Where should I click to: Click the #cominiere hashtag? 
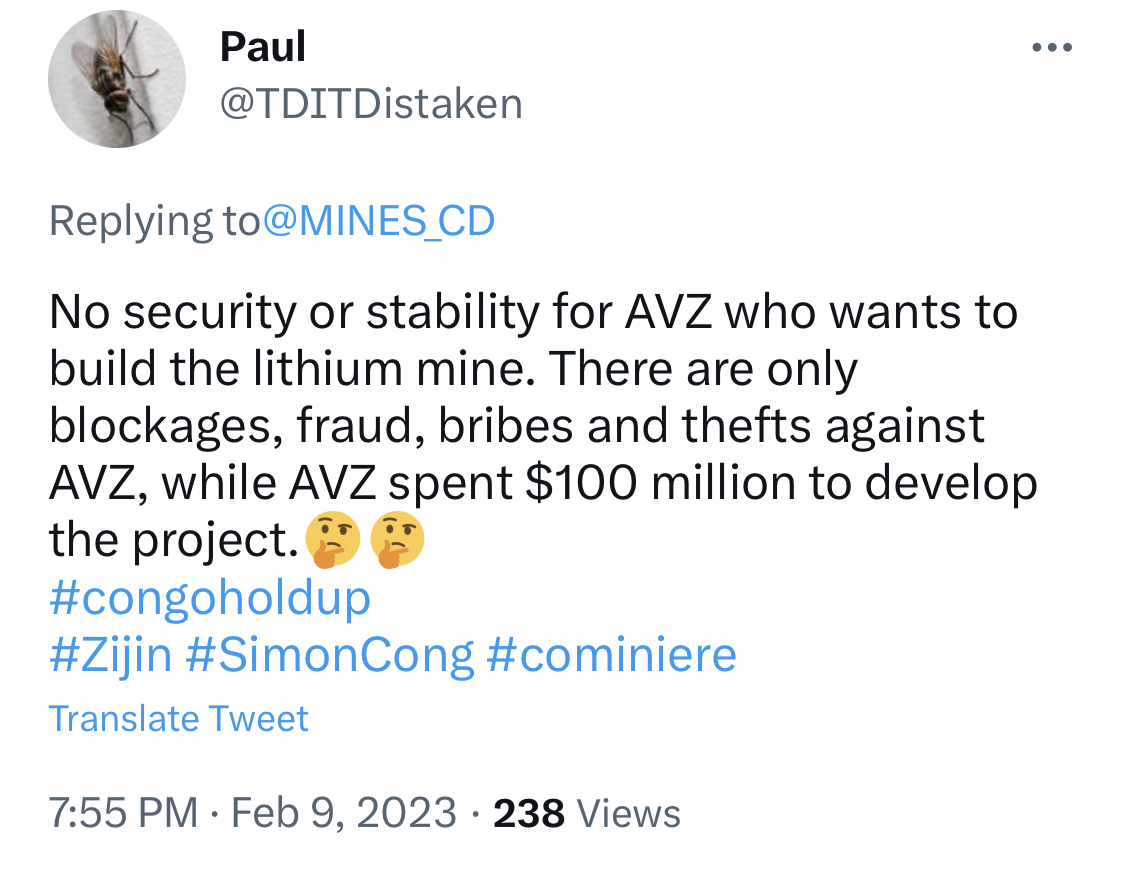pos(611,655)
